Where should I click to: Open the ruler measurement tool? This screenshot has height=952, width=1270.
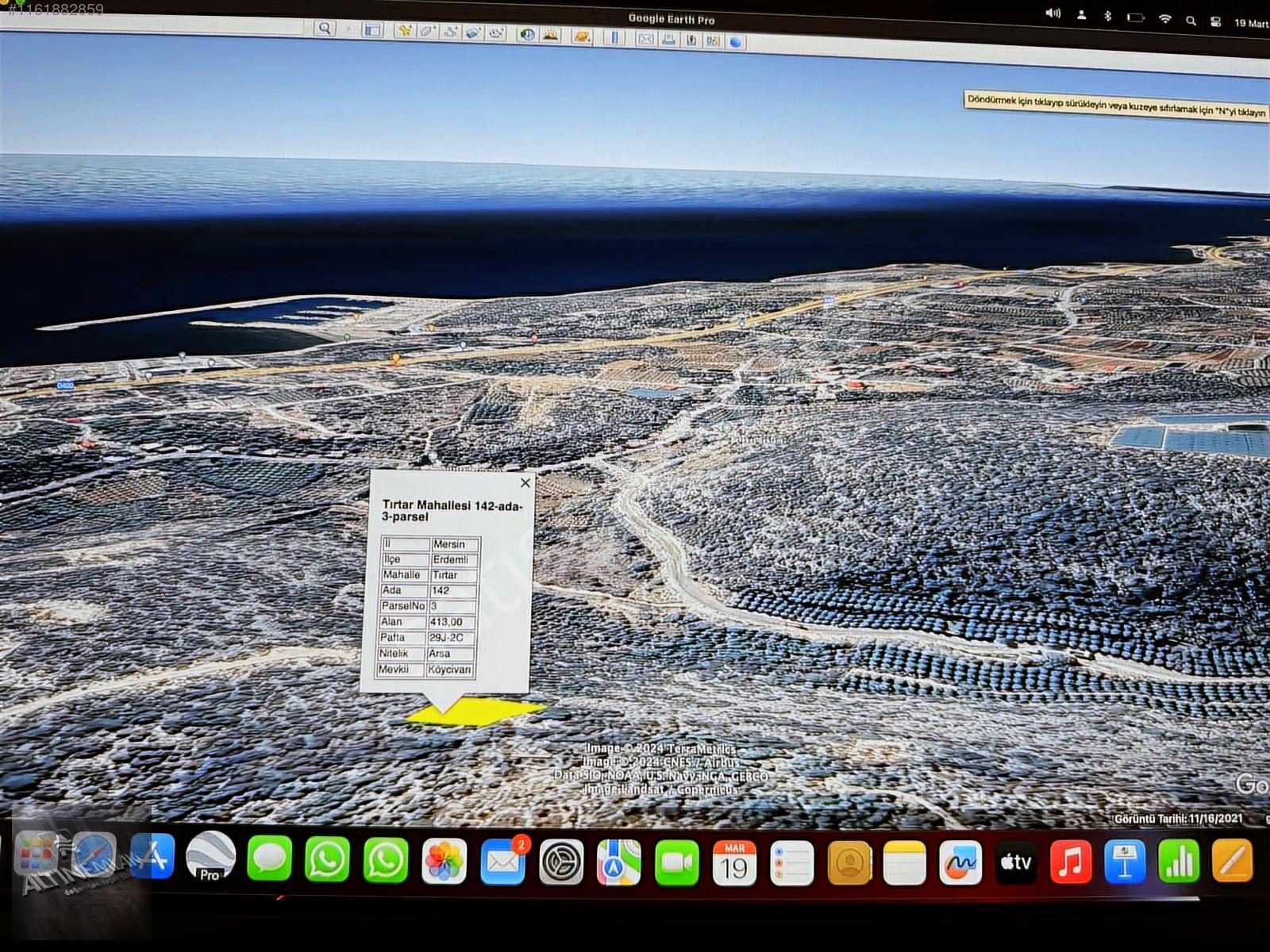pos(614,37)
